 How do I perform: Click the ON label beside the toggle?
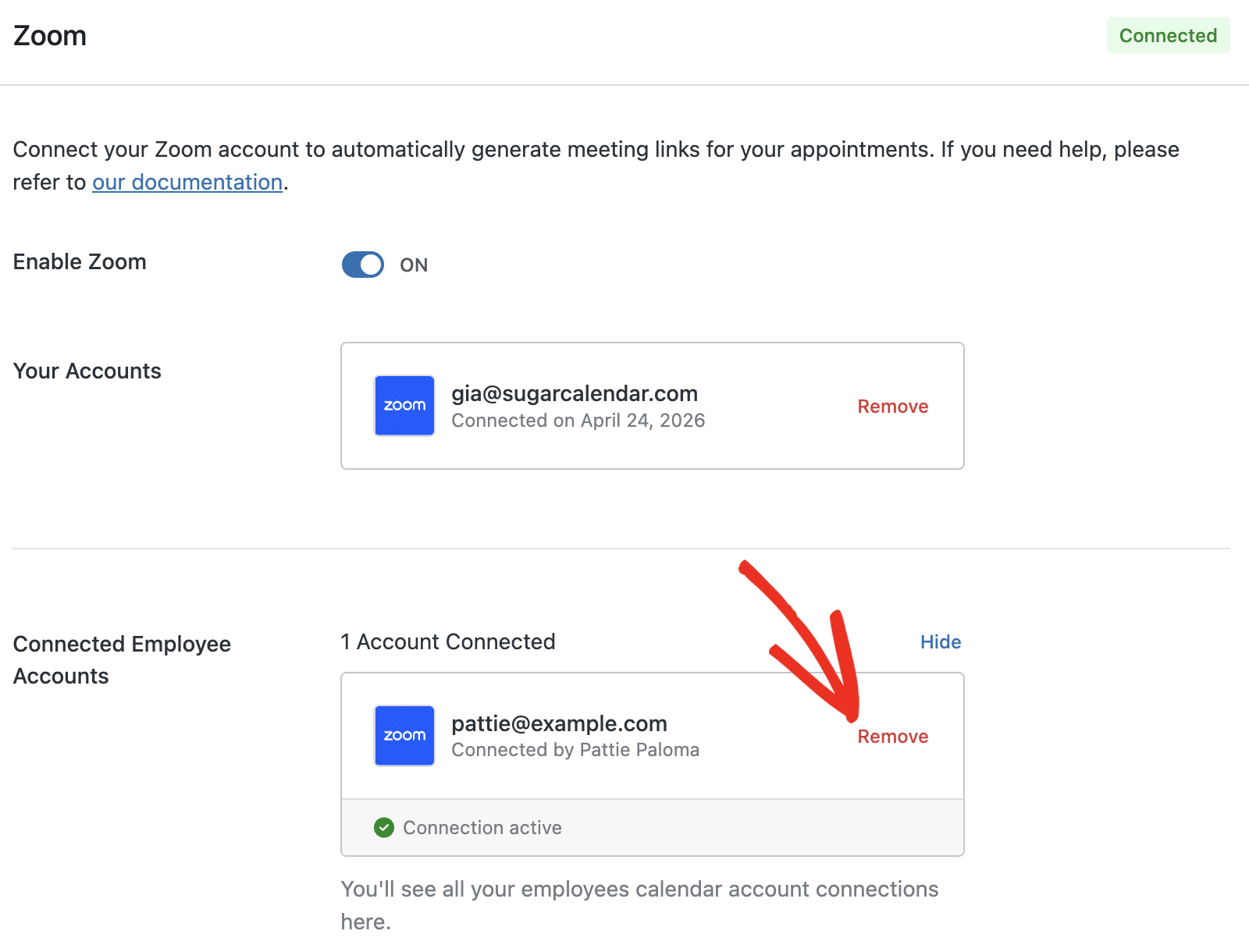414,265
